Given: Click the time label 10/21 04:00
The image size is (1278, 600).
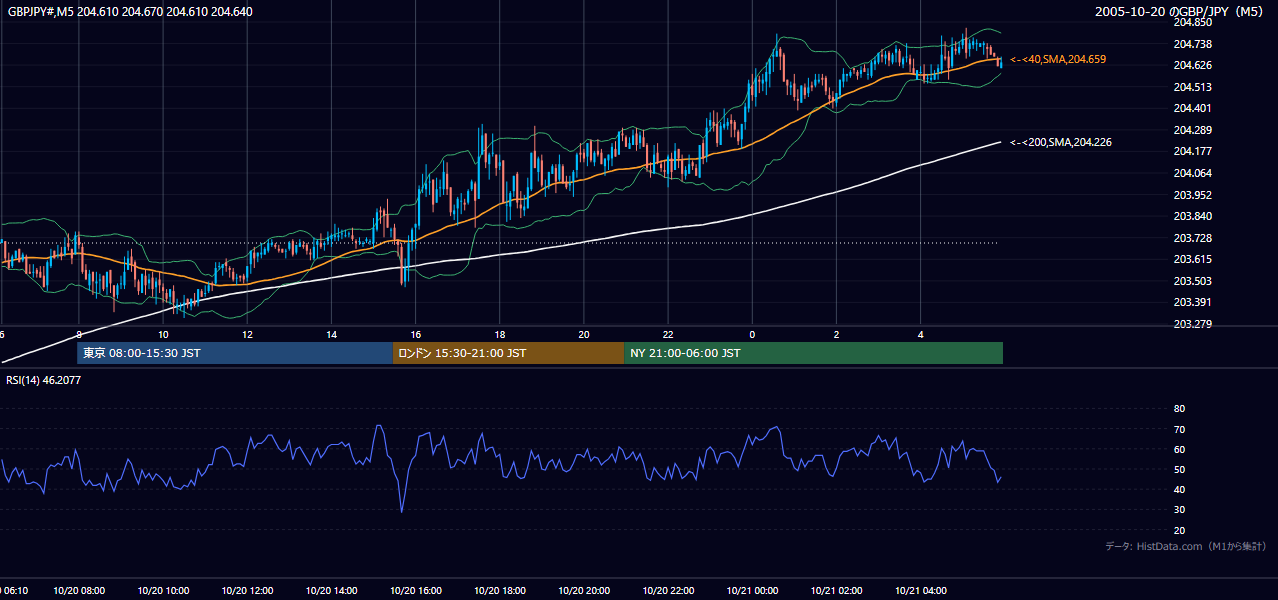Looking at the screenshot, I should click(921, 591).
